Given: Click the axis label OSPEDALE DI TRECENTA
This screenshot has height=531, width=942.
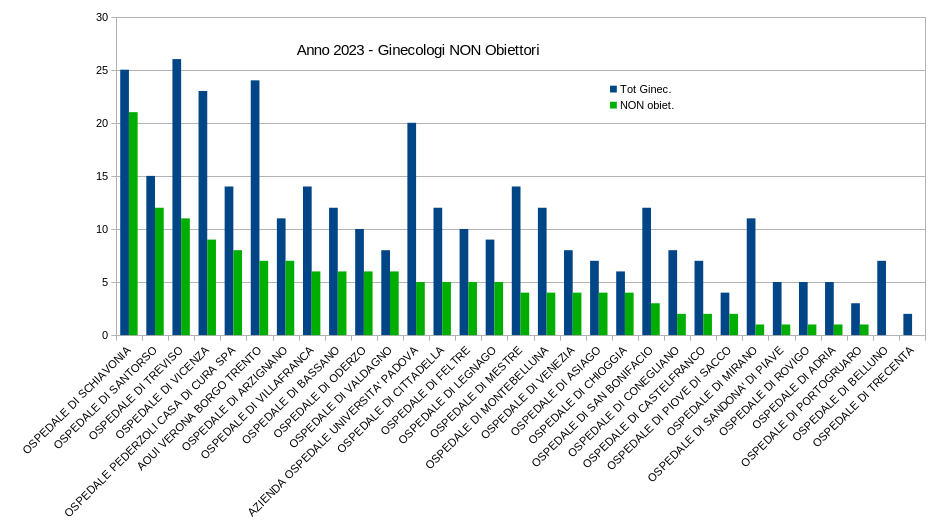Looking at the screenshot, I should pos(863,396).
